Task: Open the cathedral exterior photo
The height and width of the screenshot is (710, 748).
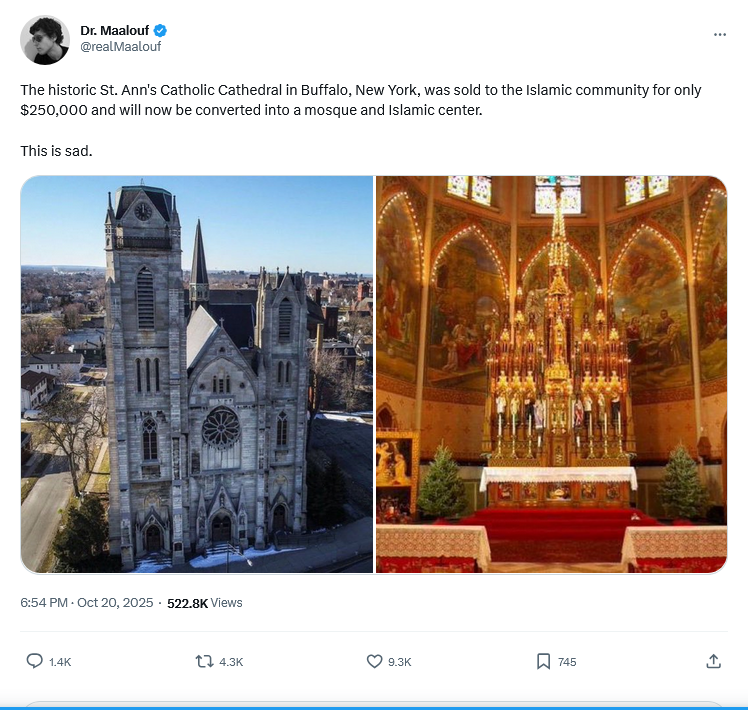Action: click(x=197, y=374)
